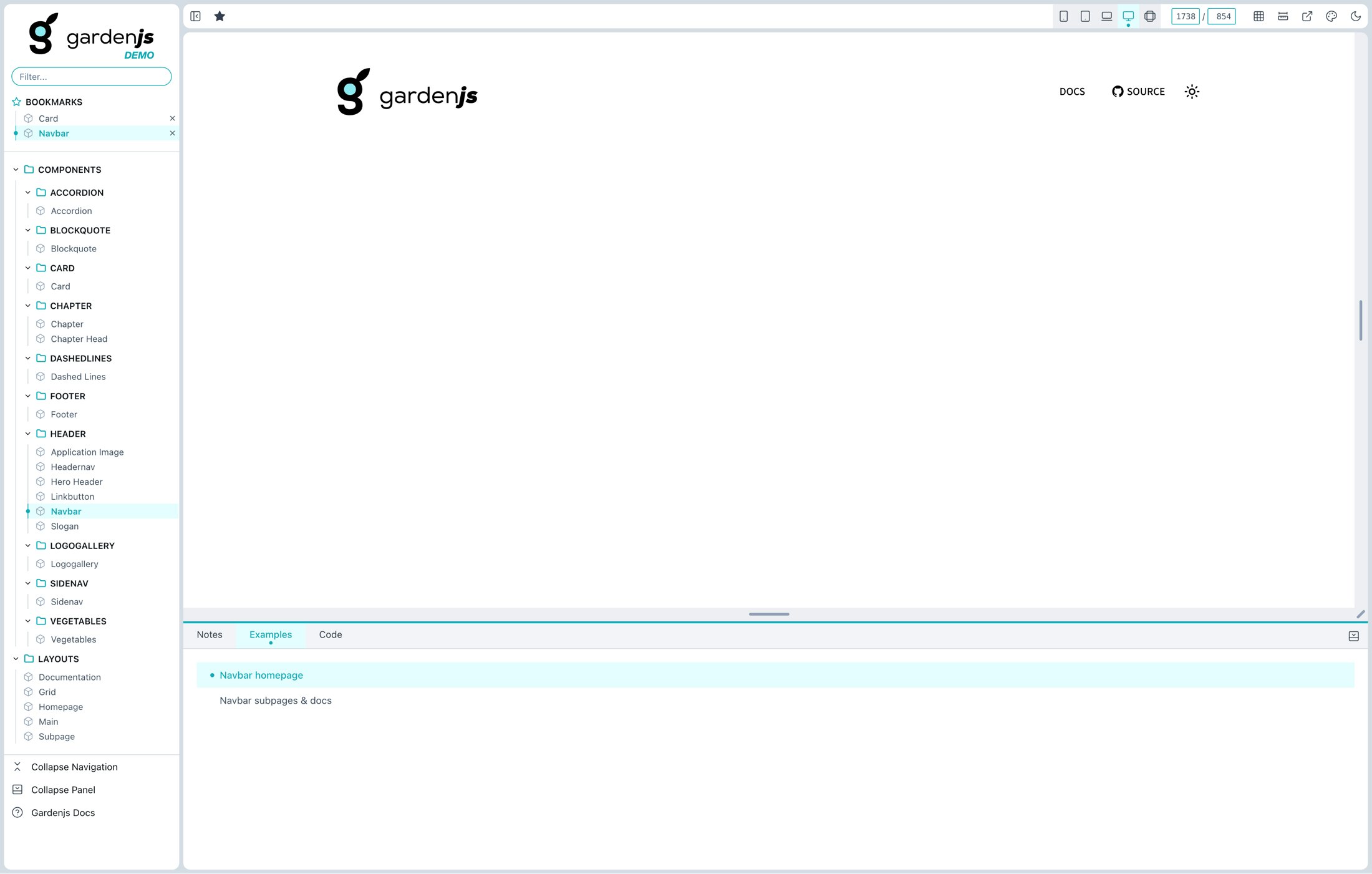Toggle device rotation viewport icon
Screen dimensions: 1372x874
[x=1149, y=16]
